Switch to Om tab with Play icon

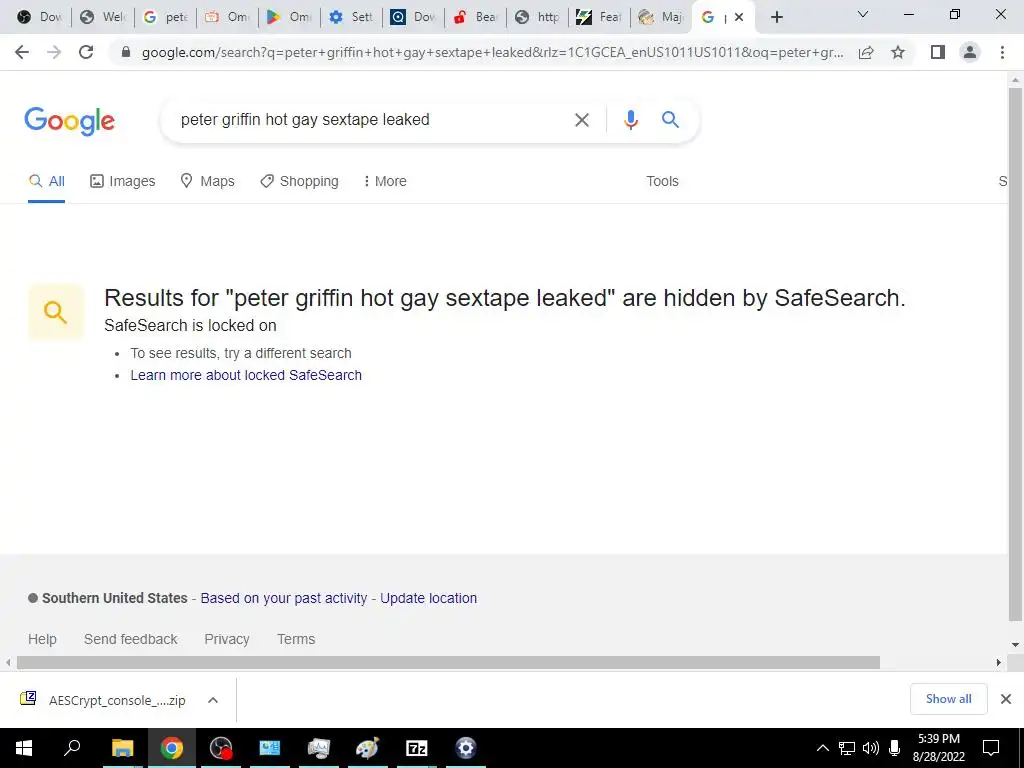click(x=289, y=17)
